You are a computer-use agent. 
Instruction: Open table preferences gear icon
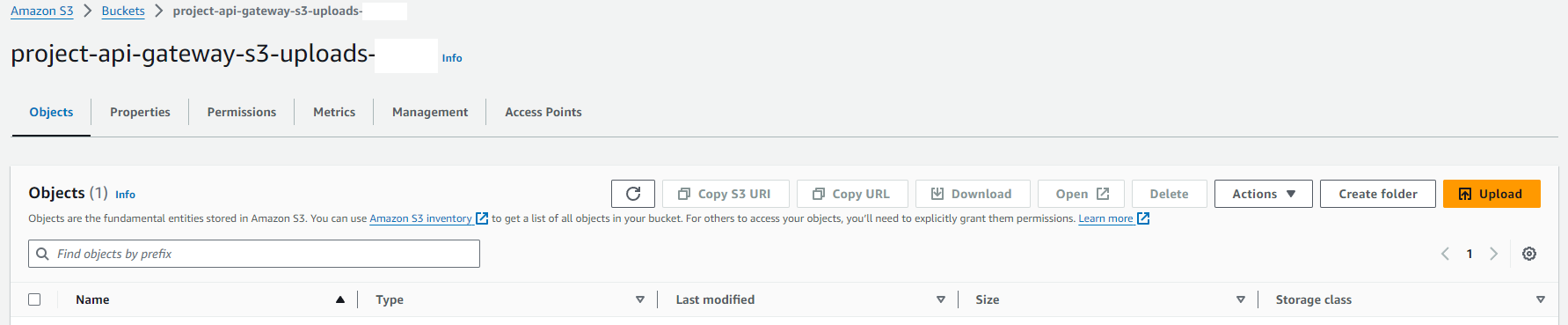[1529, 254]
